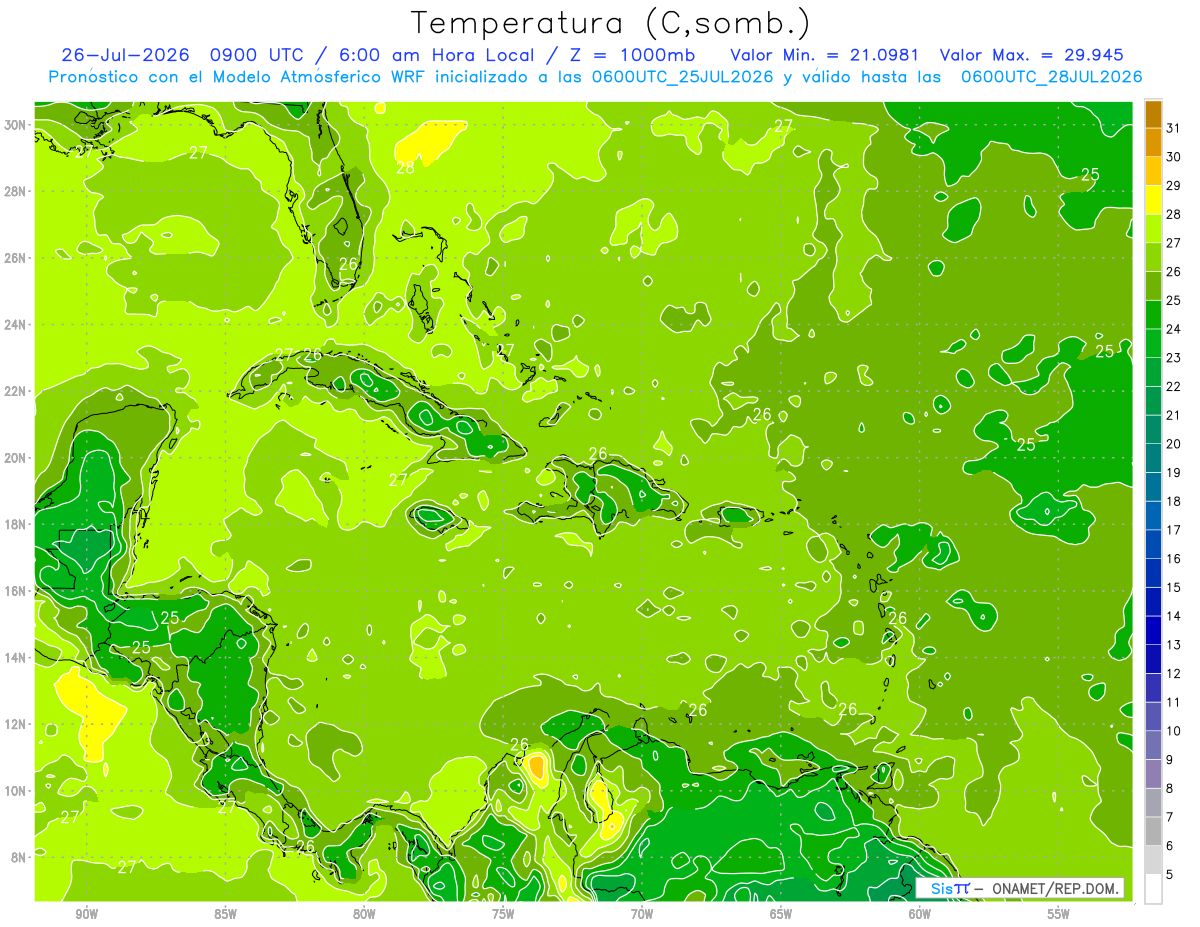Image resolution: width=1200 pixels, height=927 pixels.
Task: Click the 16N latitude label
Action: (16, 591)
